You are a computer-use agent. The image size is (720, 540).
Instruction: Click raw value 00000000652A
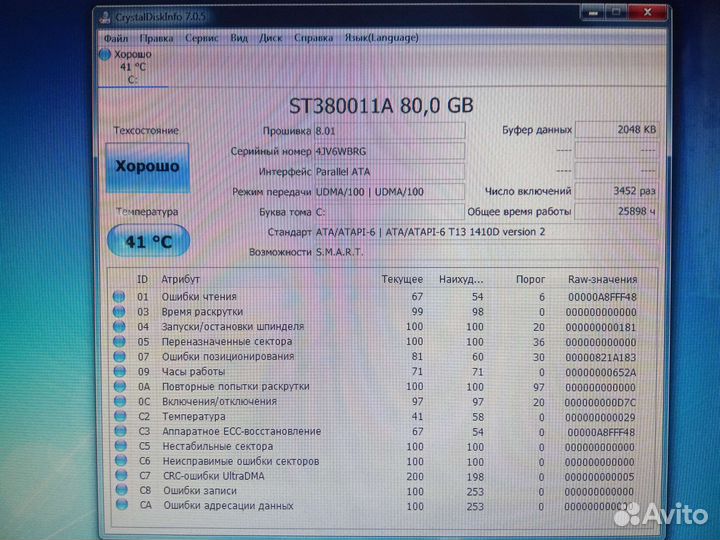(x=601, y=372)
